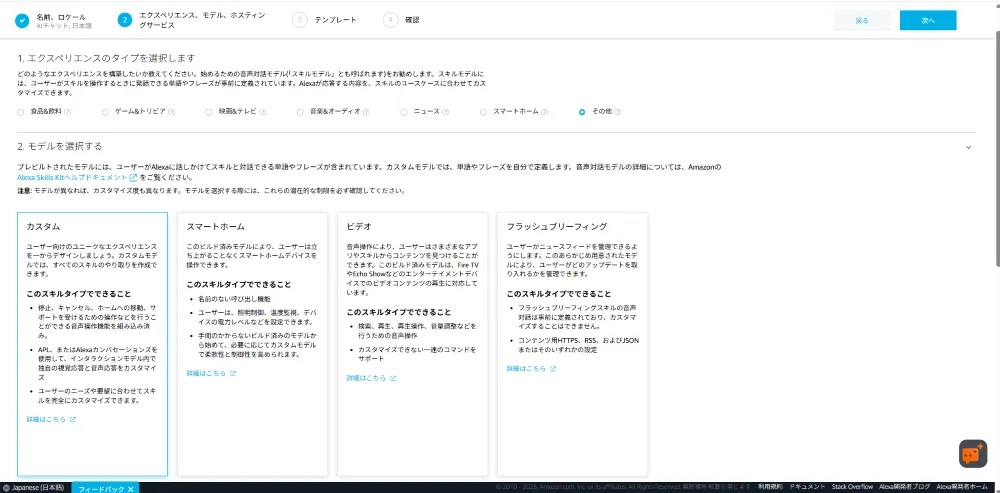Image resolution: width=1000 pixels, height=493 pixels.
Task: Click the step 3 テンプレート circle icon
Action: pyautogui.click(x=299, y=20)
